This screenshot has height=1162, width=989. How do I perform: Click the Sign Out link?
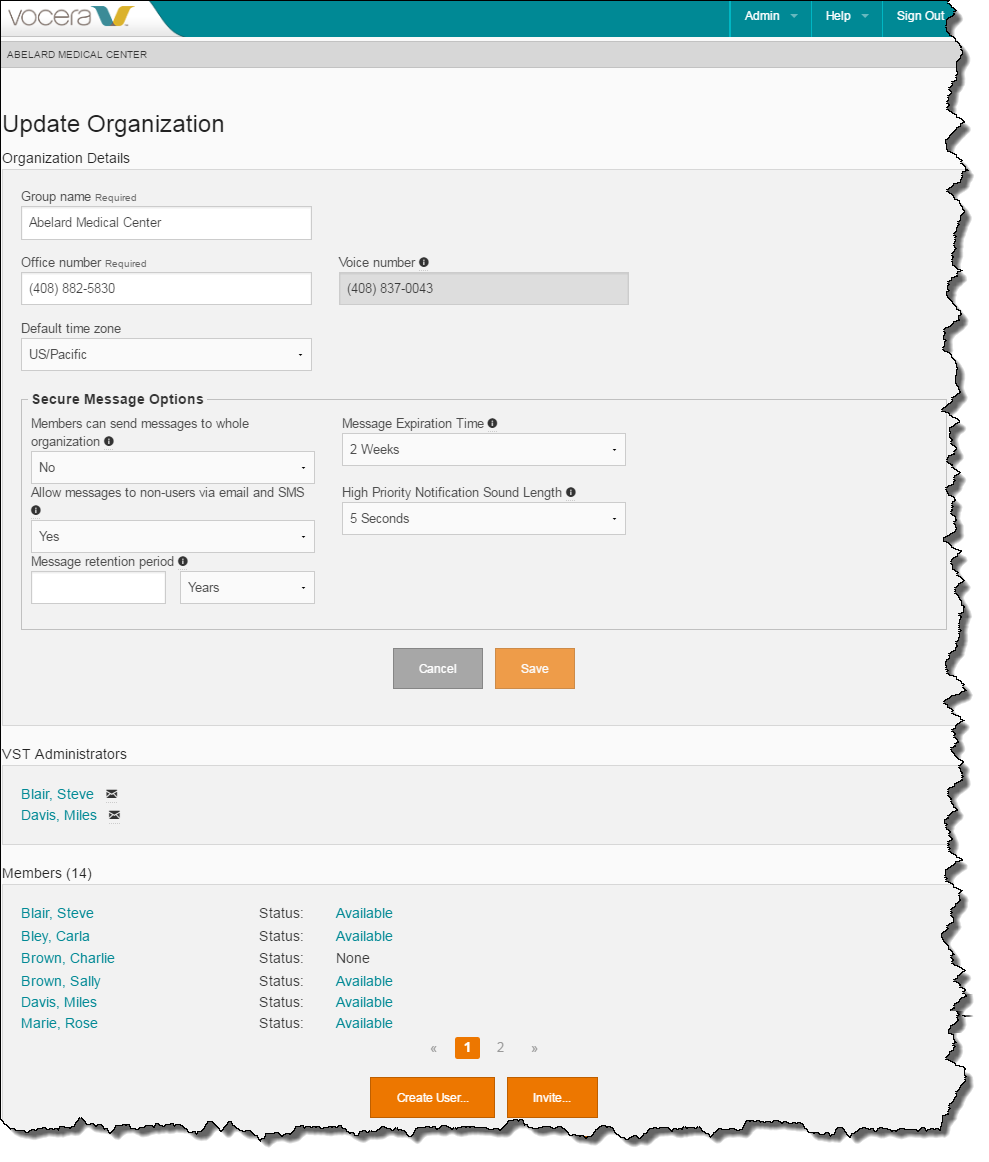click(x=920, y=16)
